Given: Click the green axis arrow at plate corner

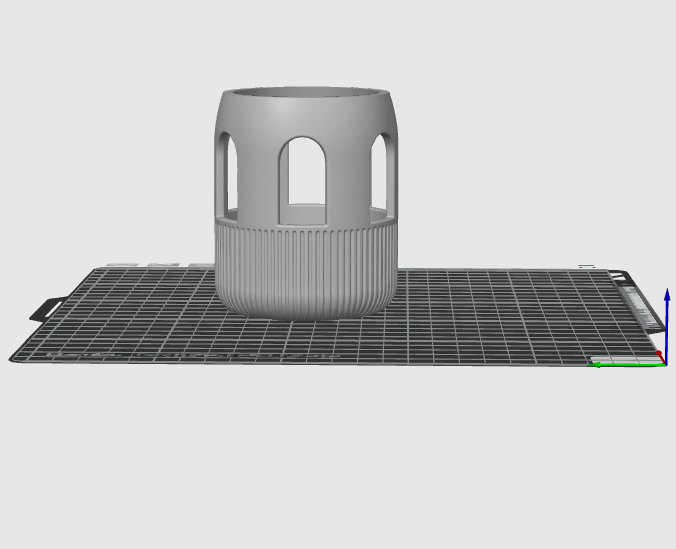Looking at the screenshot, I should coord(629,365).
